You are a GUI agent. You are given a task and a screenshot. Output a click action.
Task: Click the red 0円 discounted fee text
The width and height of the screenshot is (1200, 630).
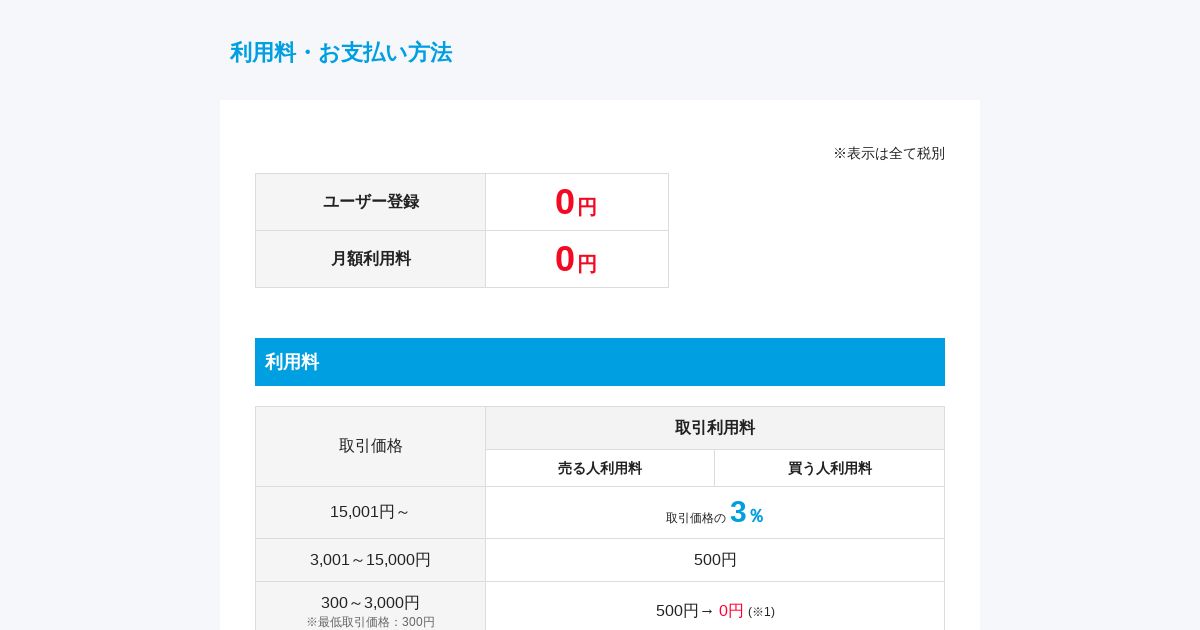[x=731, y=611]
